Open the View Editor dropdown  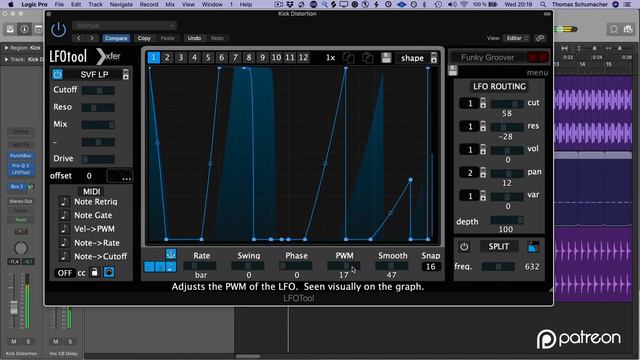click(516, 38)
